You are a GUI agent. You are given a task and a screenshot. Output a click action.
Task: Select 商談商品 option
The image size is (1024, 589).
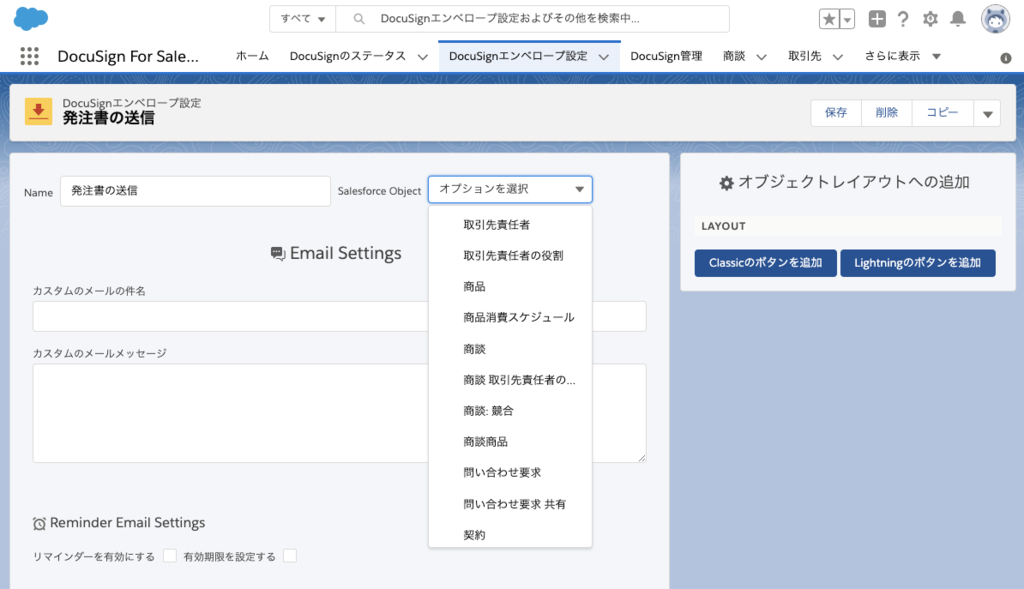(510, 441)
